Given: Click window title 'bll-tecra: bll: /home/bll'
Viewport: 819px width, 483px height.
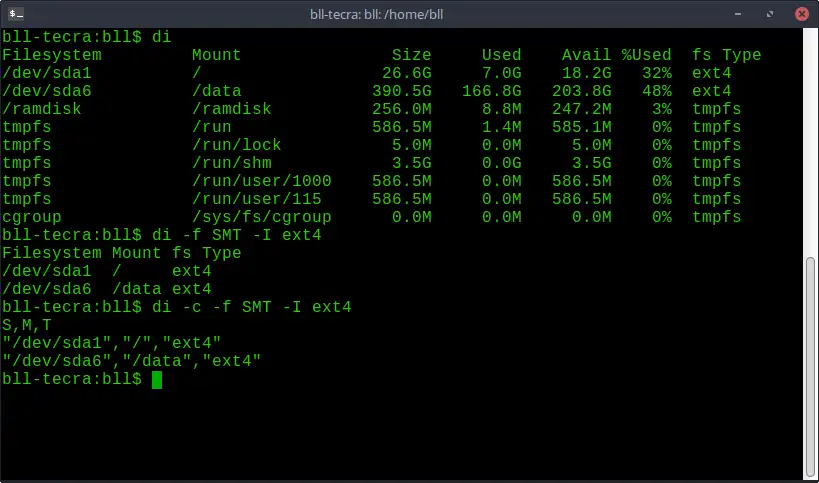Looking at the screenshot, I should 377,14.
